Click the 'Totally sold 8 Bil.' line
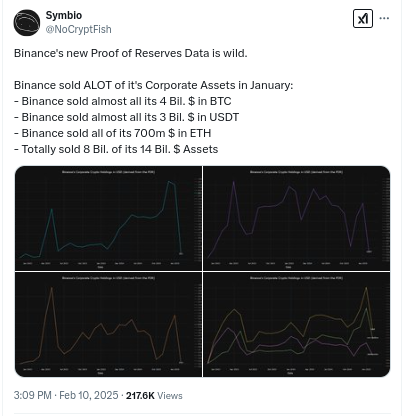 [116, 149]
